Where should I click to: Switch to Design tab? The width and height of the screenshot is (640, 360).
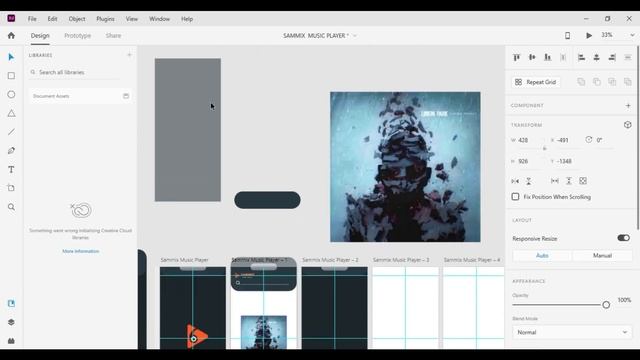tap(40, 36)
